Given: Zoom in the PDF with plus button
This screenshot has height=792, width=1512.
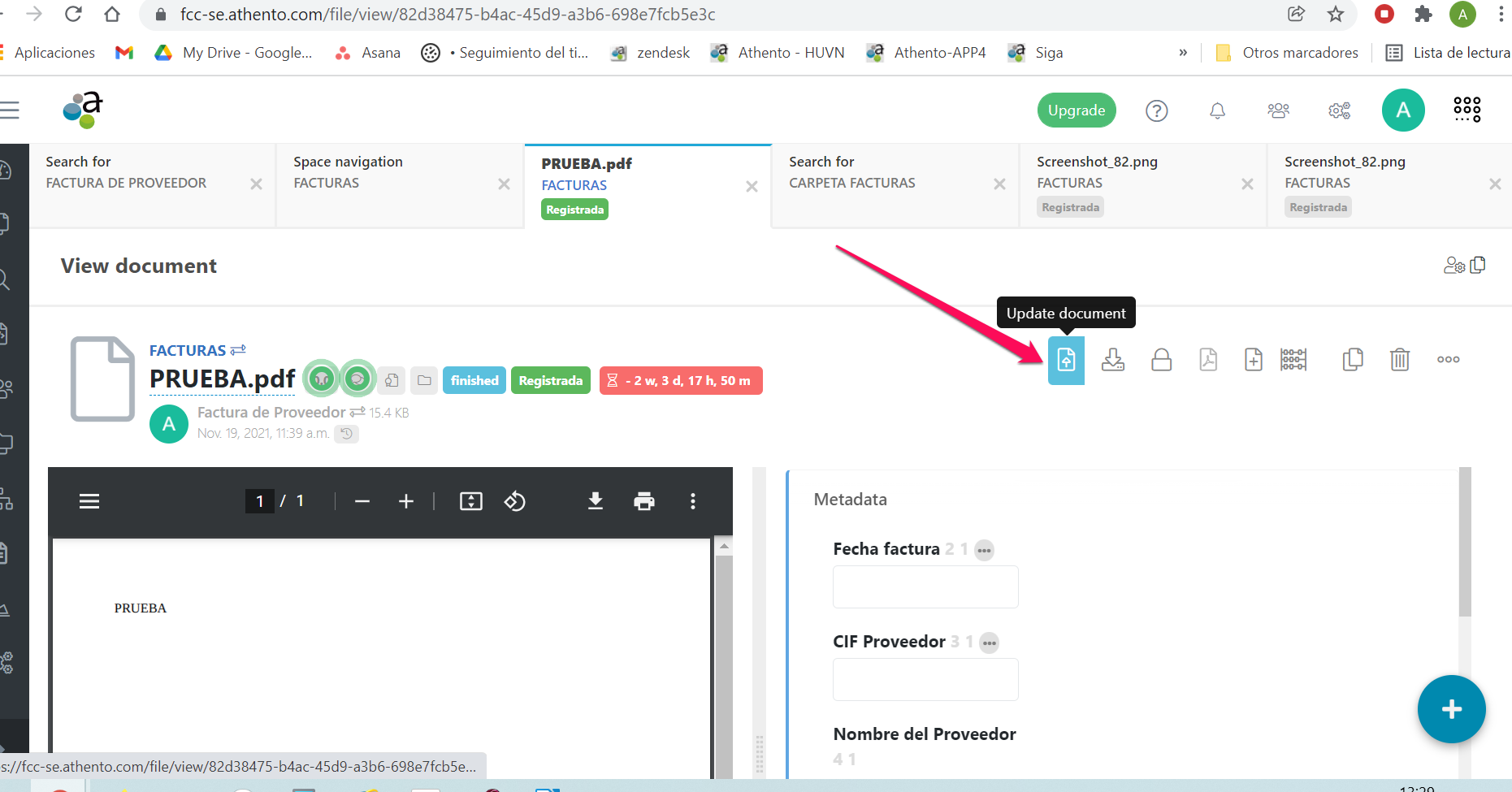Looking at the screenshot, I should point(406,501).
